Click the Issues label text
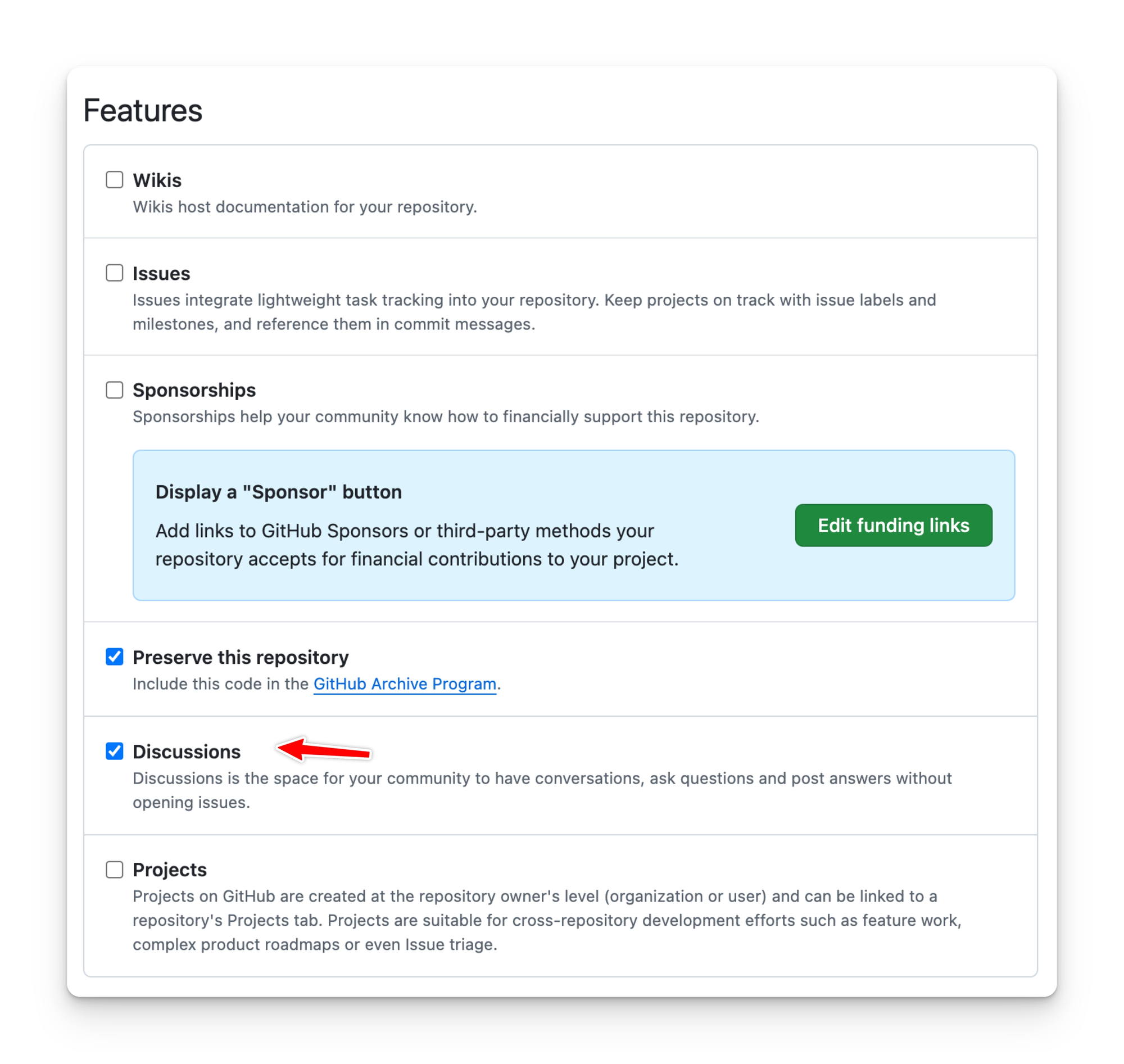Screen dimensions: 1124x1064 [162, 273]
